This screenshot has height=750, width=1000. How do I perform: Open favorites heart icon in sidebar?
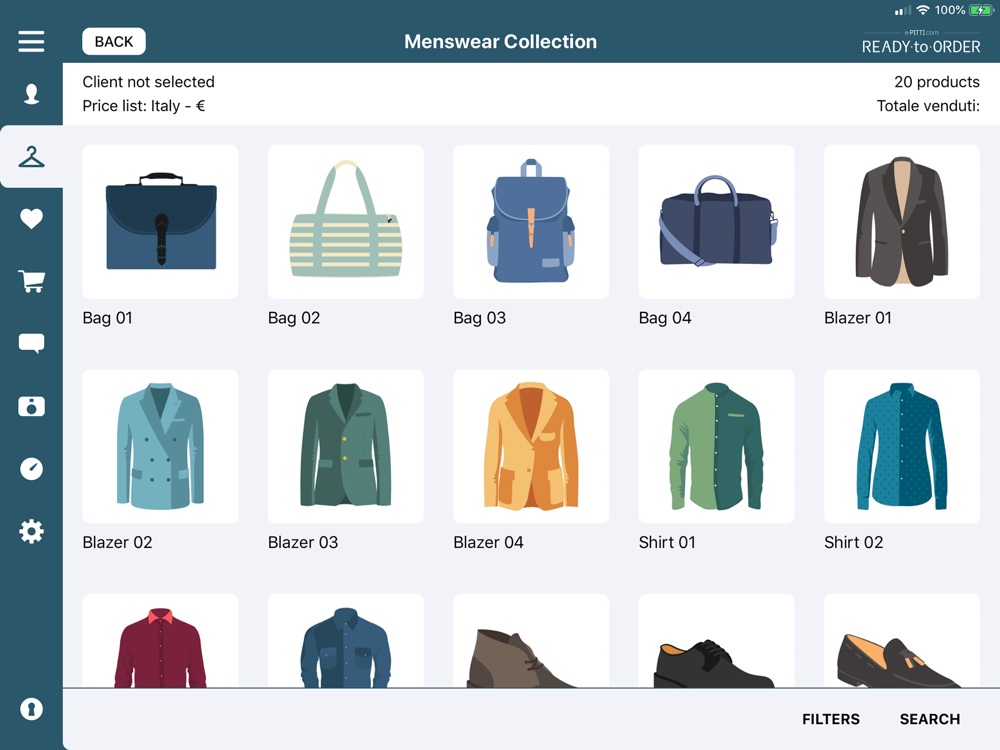coord(31,219)
